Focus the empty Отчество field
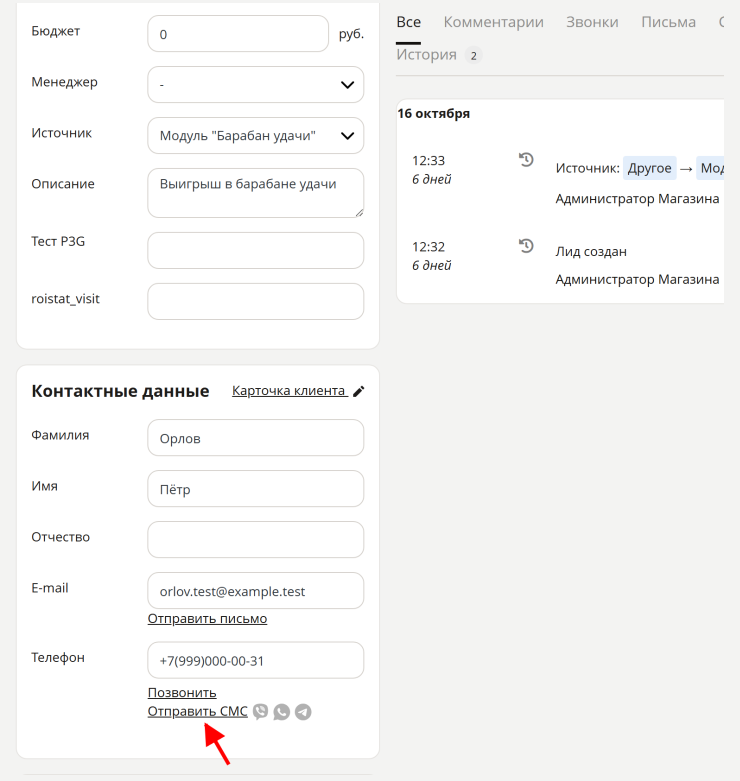 tap(255, 540)
